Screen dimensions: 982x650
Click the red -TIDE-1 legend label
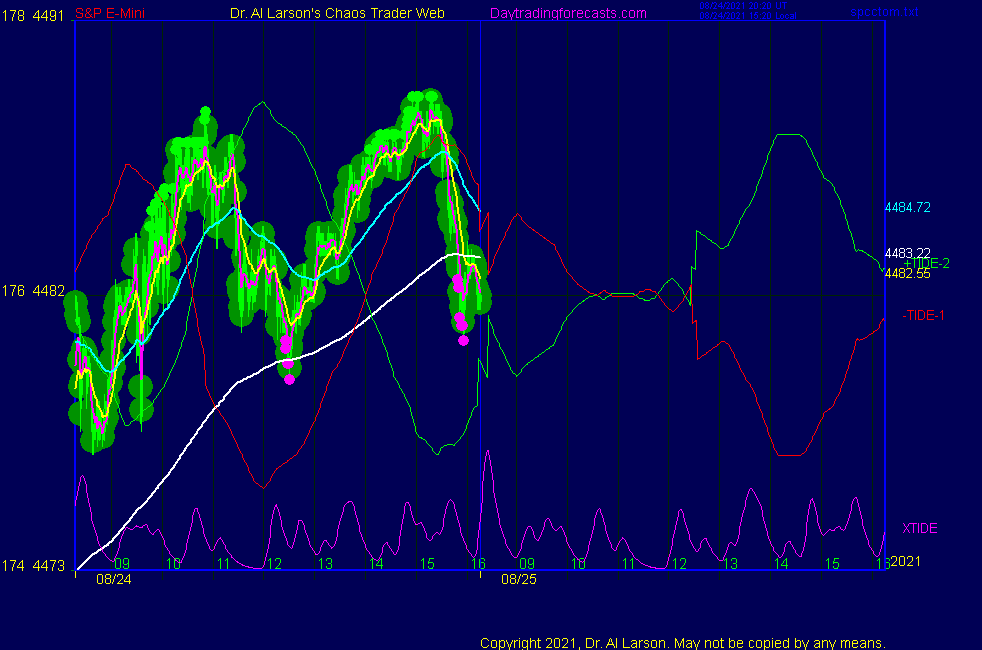pos(923,316)
